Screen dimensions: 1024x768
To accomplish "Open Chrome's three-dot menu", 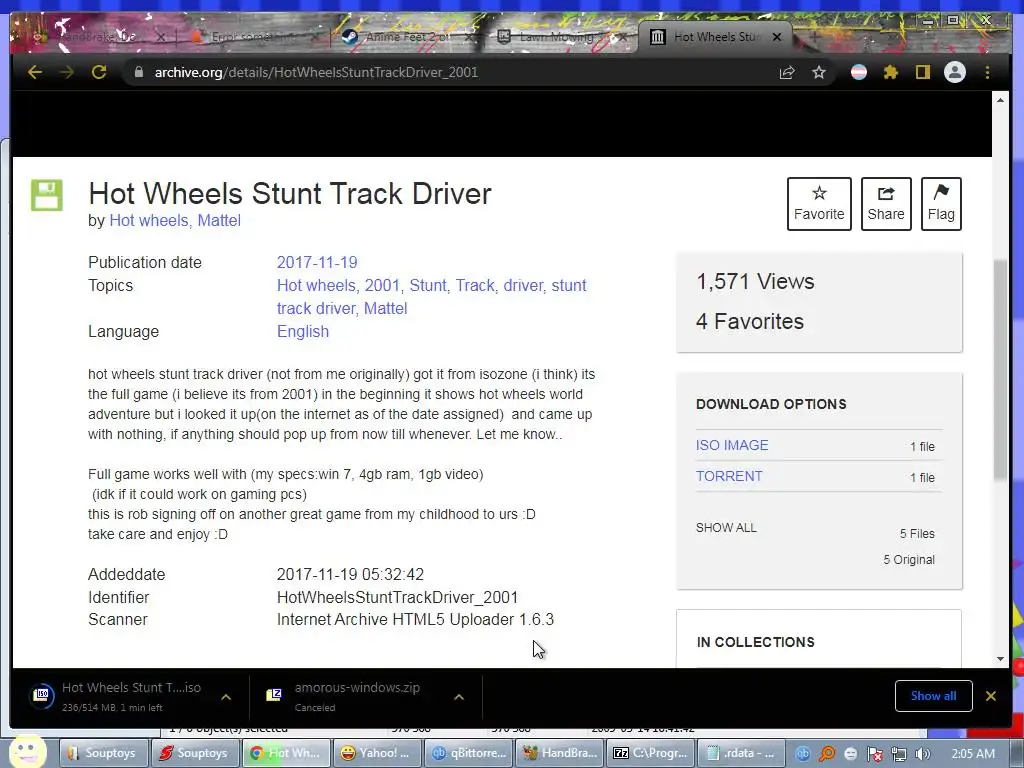I will pos(987,72).
